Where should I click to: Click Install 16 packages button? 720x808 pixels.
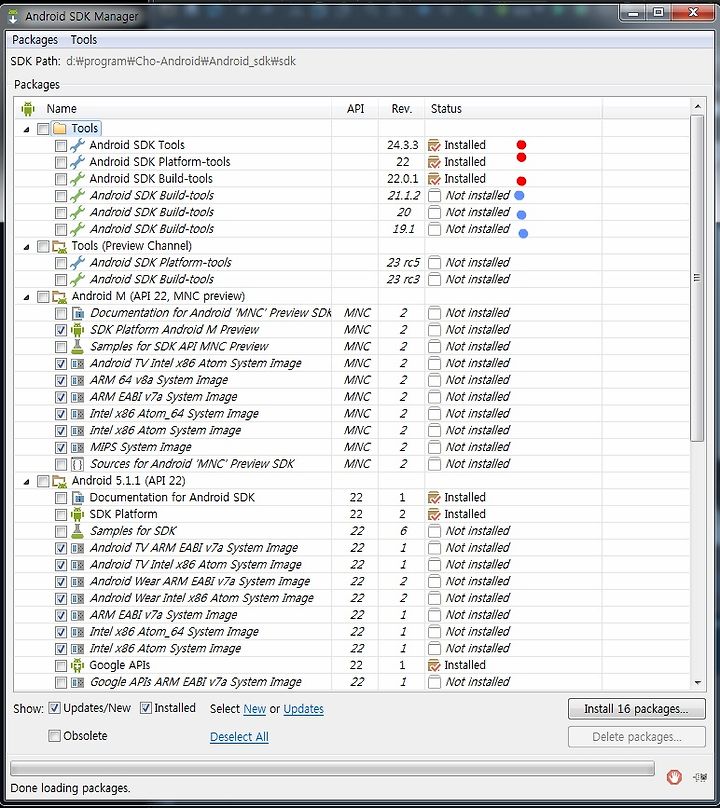[637, 709]
